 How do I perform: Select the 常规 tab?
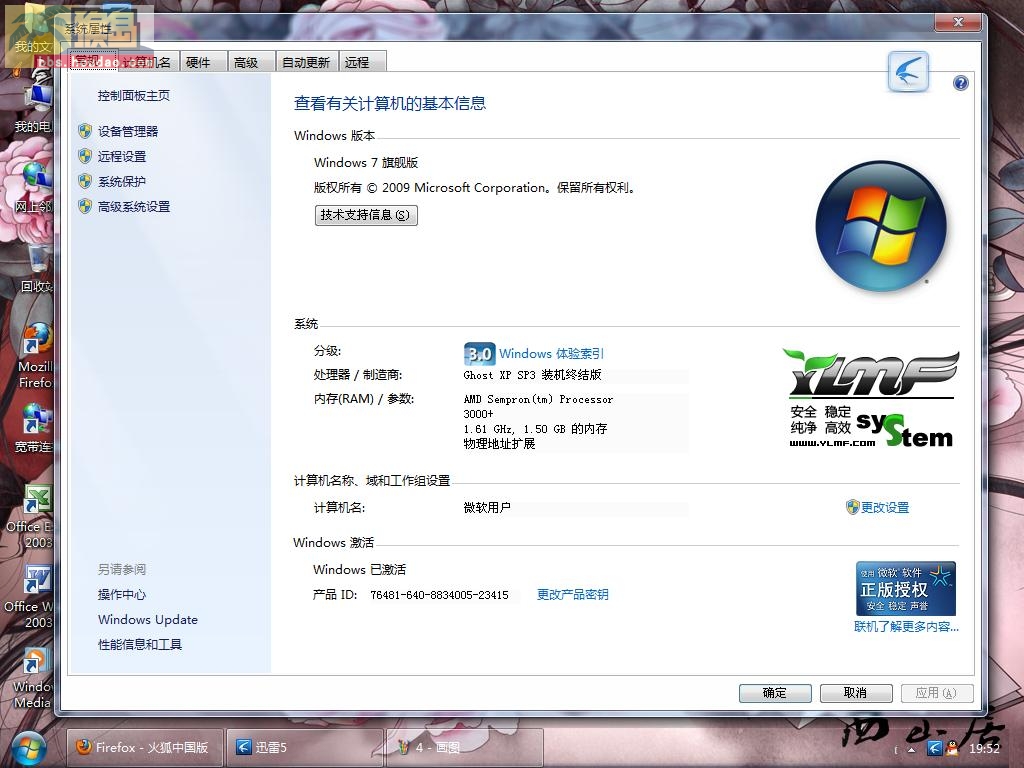click(93, 61)
